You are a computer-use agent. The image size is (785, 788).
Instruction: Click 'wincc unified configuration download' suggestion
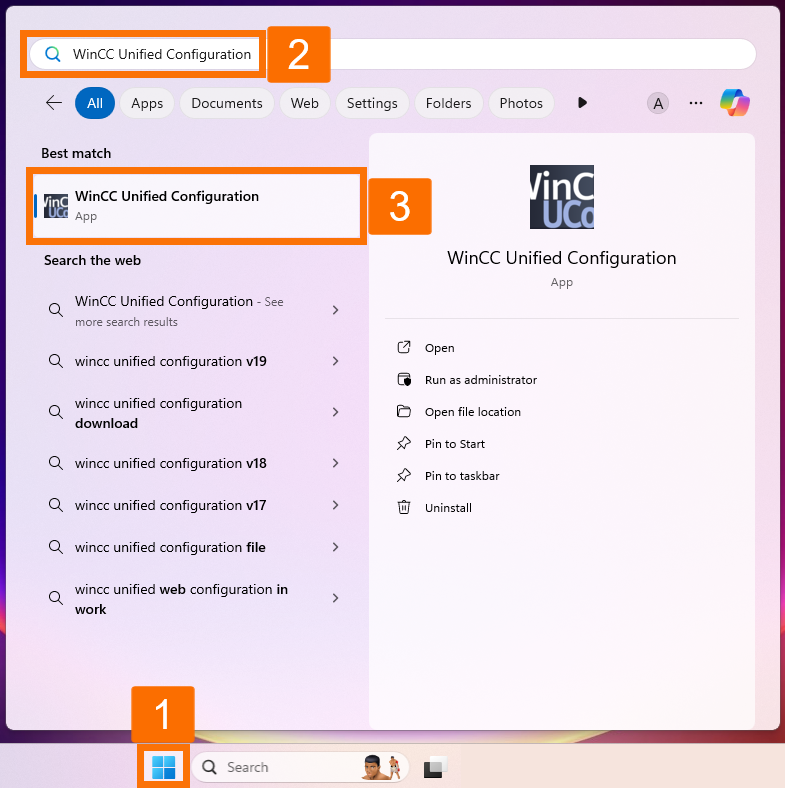tap(158, 413)
